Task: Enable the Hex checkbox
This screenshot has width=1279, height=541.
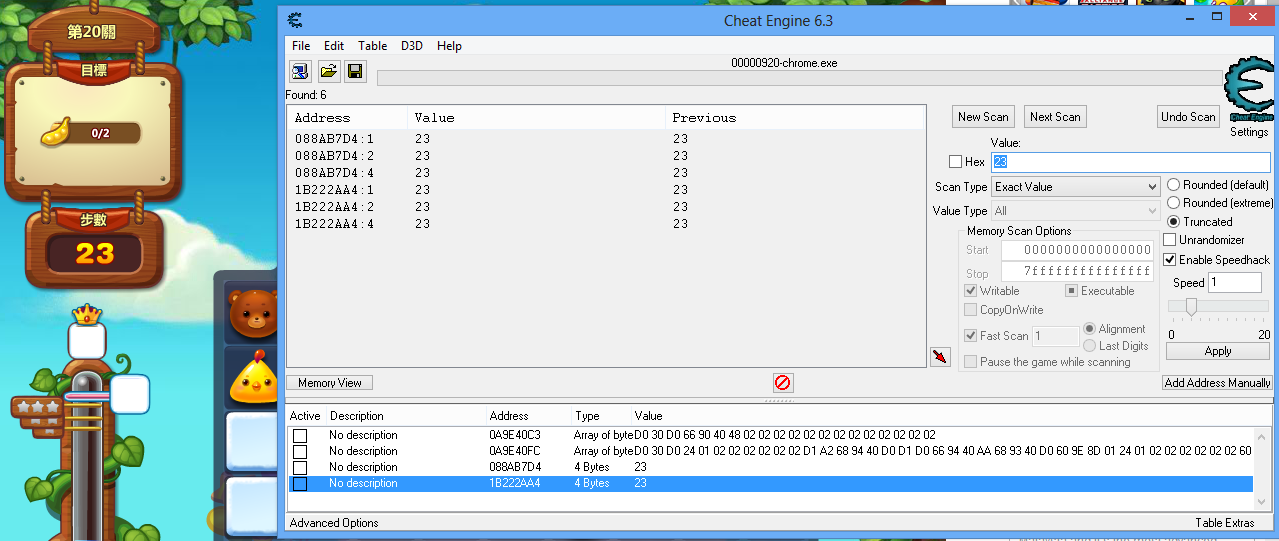Action: pyautogui.click(x=956, y=162)
